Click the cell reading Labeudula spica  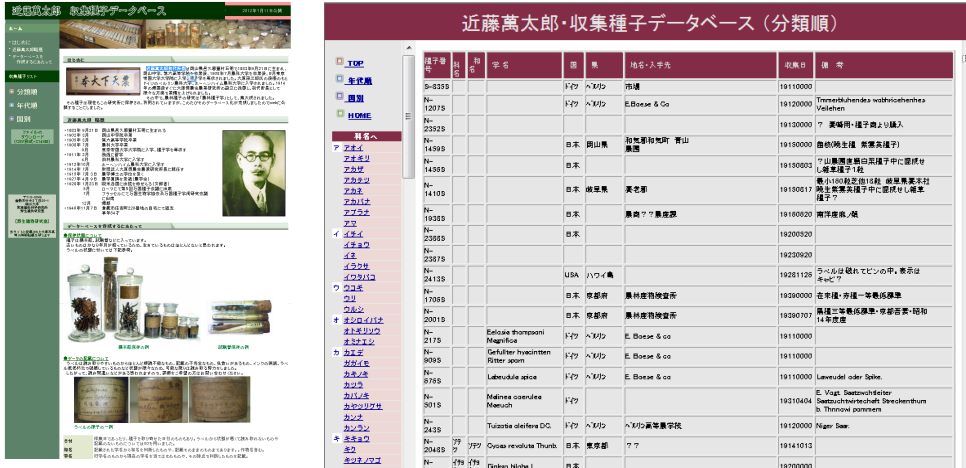pos(524,376)
